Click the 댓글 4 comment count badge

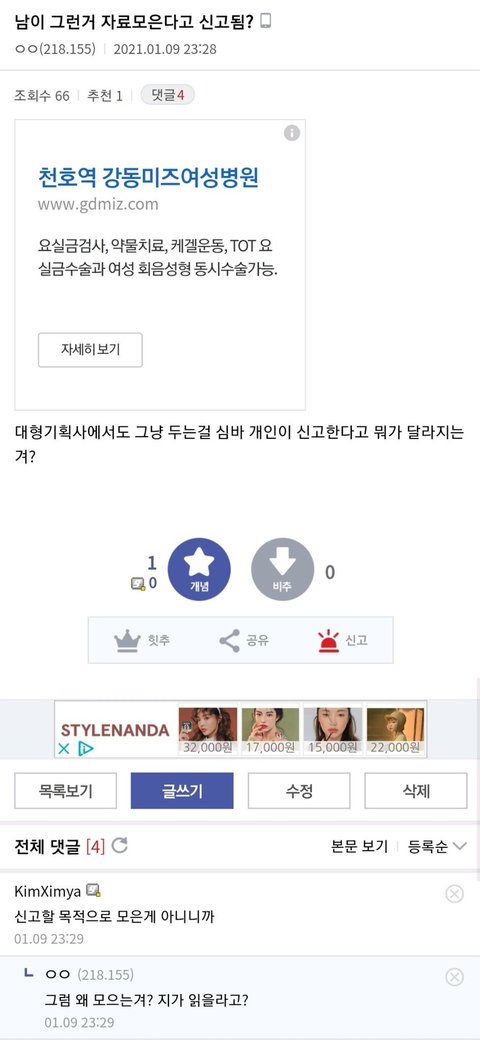[x=167, y=96]
